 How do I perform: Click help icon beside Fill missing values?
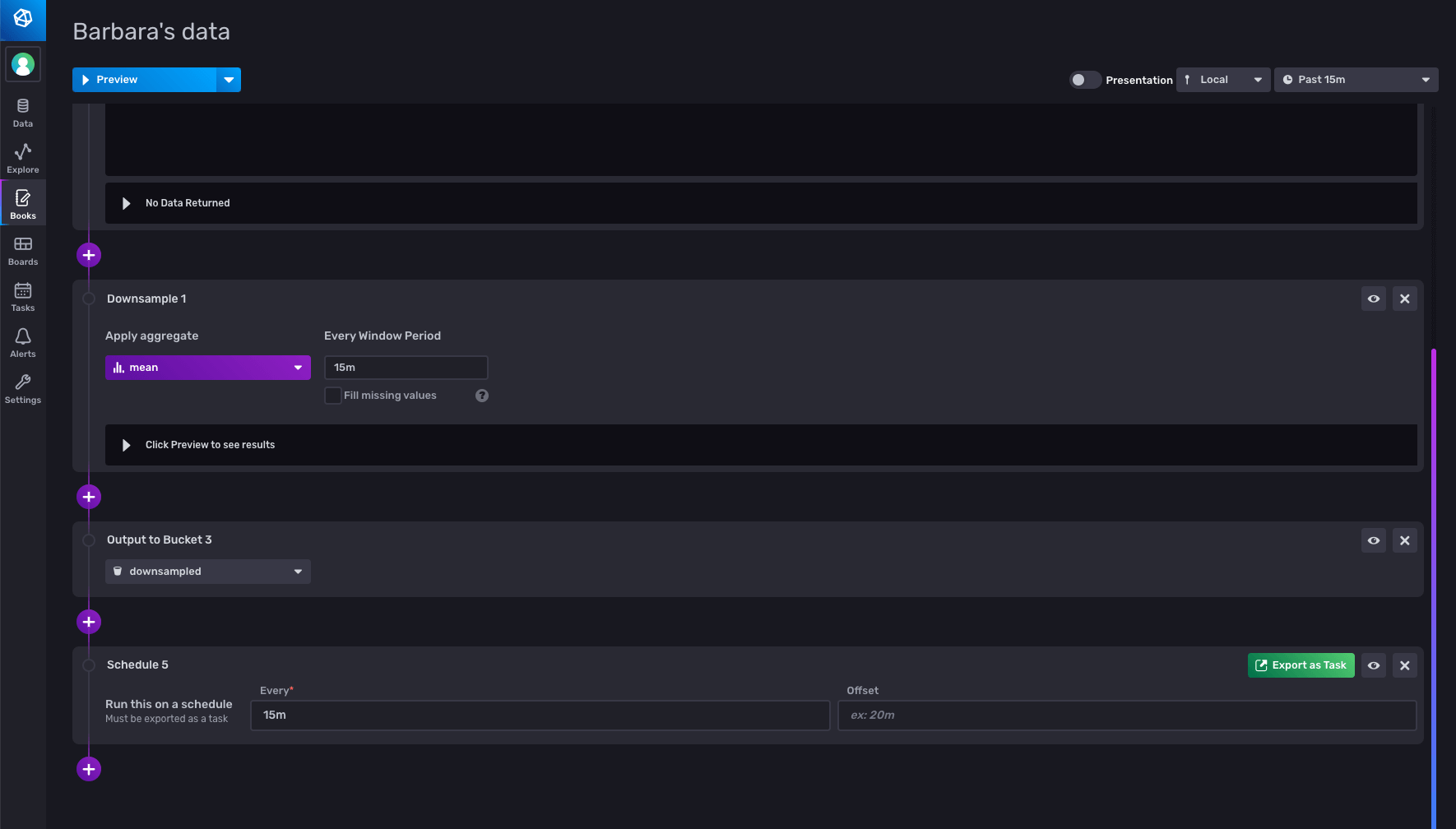click(x=482, y=396)
